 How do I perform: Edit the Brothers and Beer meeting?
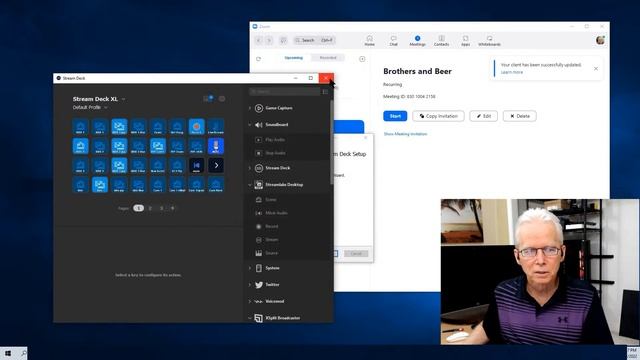(484, 116)
